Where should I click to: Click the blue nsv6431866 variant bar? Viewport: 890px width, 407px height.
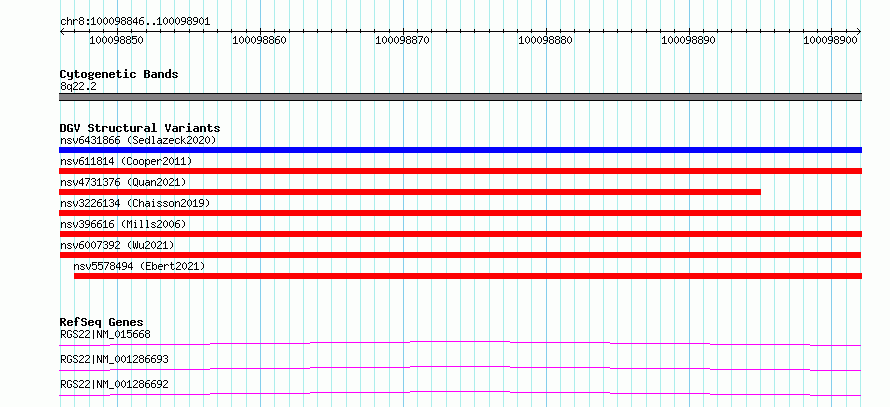(x=460, y=150)
